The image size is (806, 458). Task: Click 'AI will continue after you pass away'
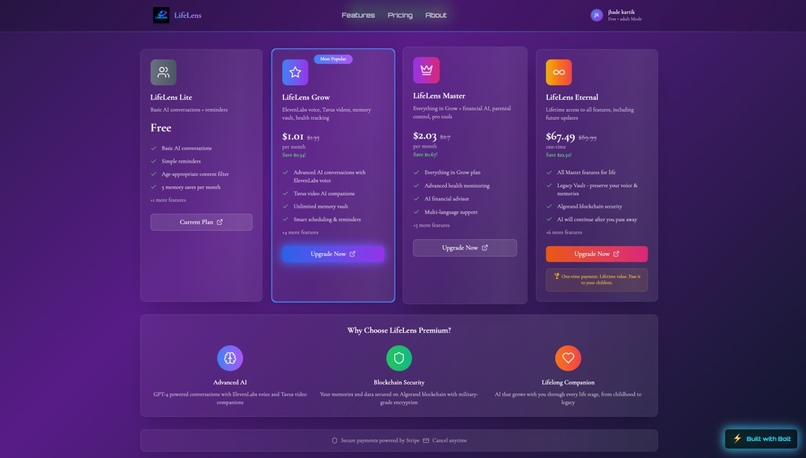click(x=597, y=219)
